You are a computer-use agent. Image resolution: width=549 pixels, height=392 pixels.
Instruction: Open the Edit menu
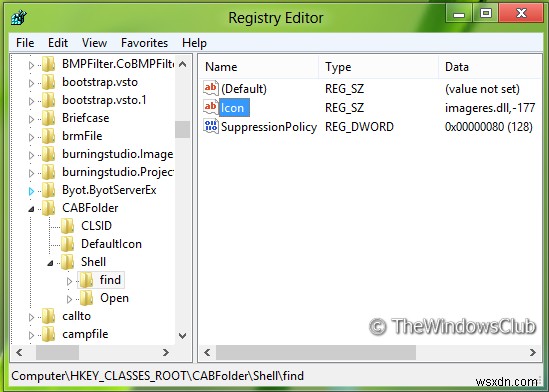pos(58,43)
